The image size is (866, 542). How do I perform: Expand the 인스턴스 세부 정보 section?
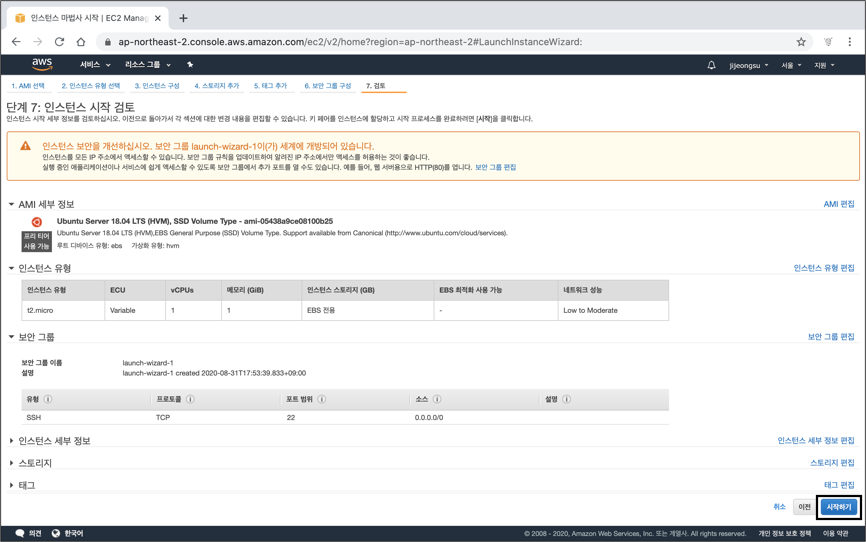(x=11, y=440)
